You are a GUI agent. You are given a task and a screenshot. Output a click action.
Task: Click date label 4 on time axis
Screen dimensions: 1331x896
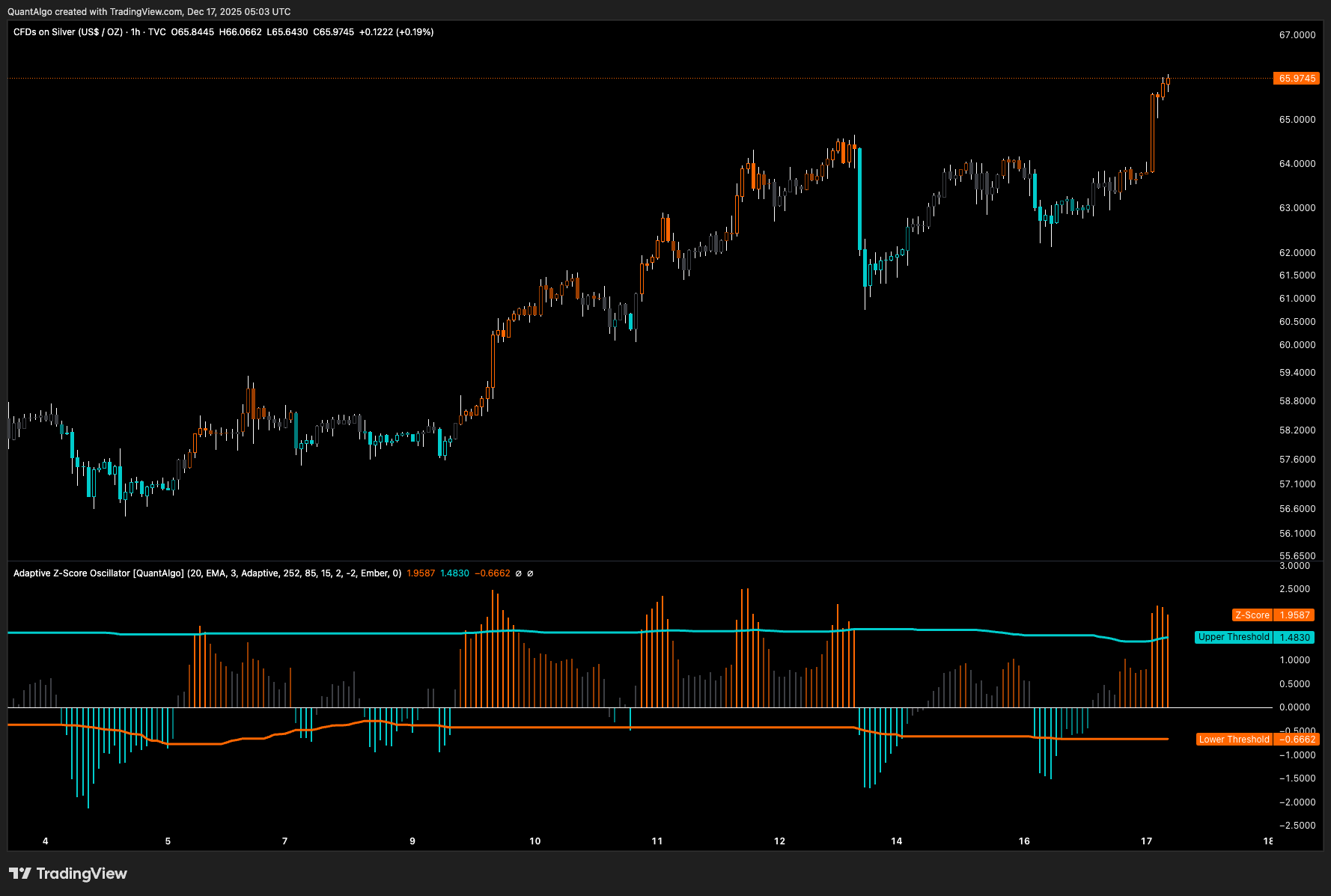46,841
